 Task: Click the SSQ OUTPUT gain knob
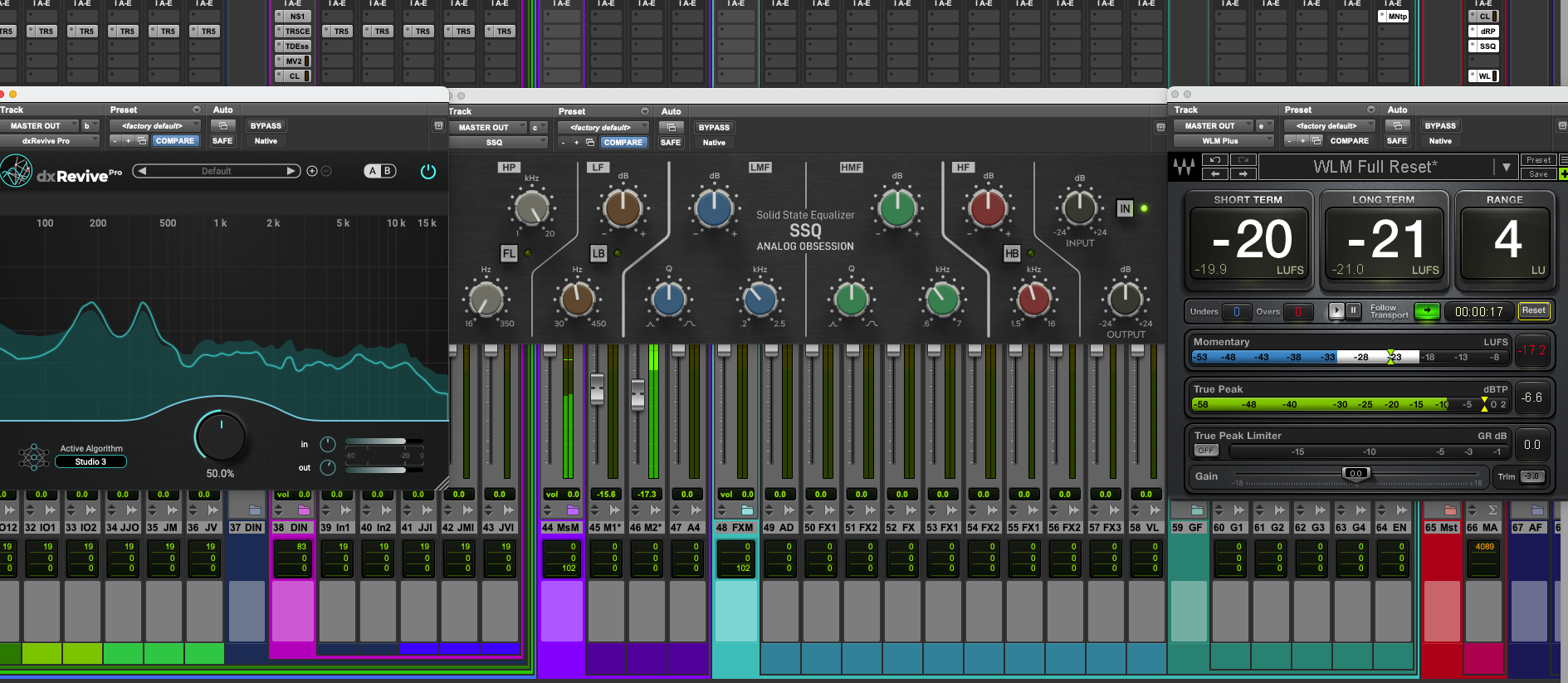pyautogui.click(x=1125, y=299)
